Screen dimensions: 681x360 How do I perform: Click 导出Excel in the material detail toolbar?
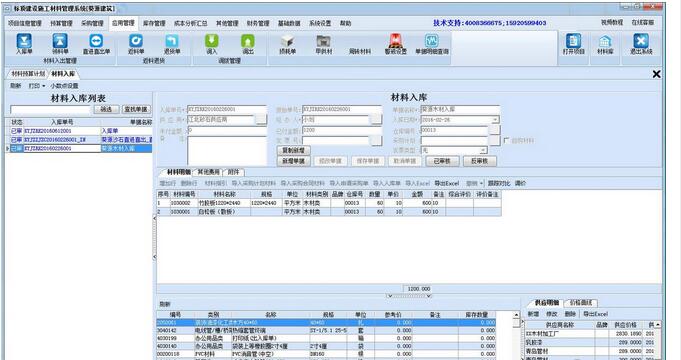[x=446, y=183]
